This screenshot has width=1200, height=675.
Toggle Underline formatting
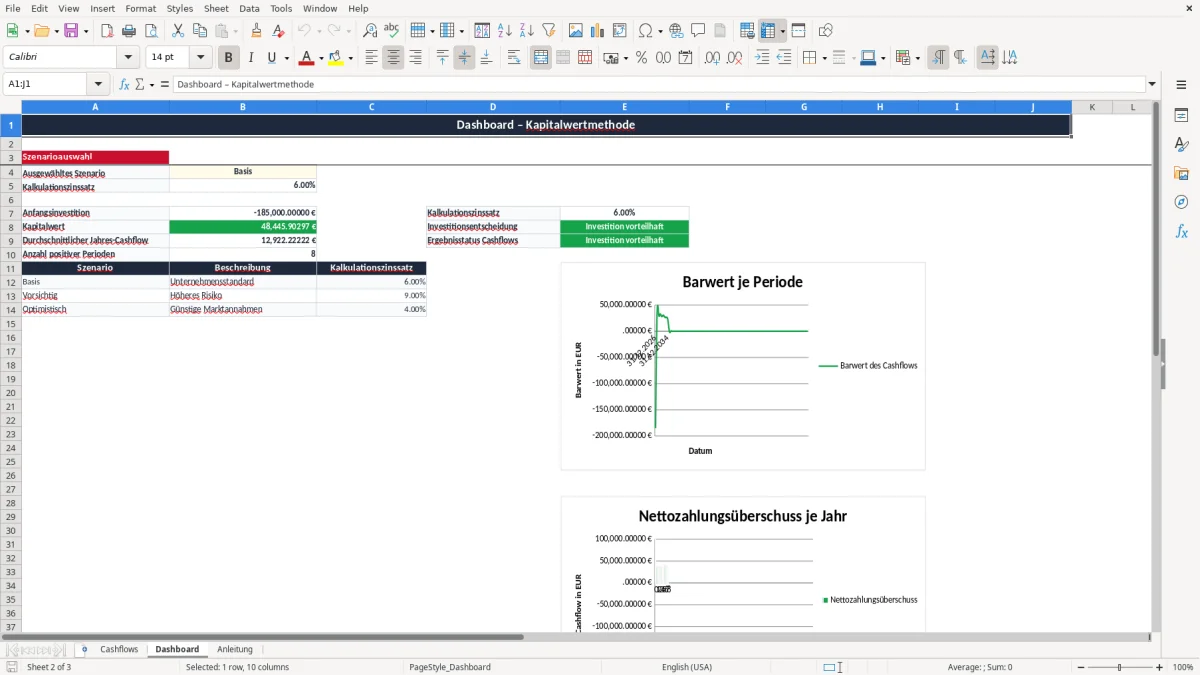click(x=271, y=58)
